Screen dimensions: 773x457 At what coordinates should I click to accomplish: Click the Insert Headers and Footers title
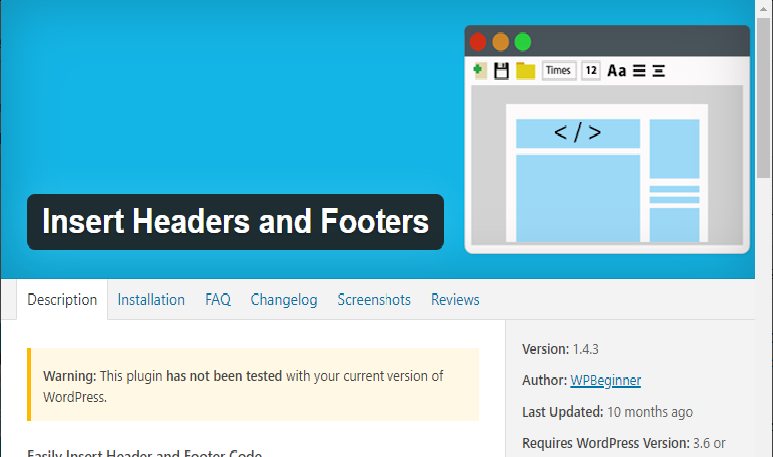click(236, 222)
